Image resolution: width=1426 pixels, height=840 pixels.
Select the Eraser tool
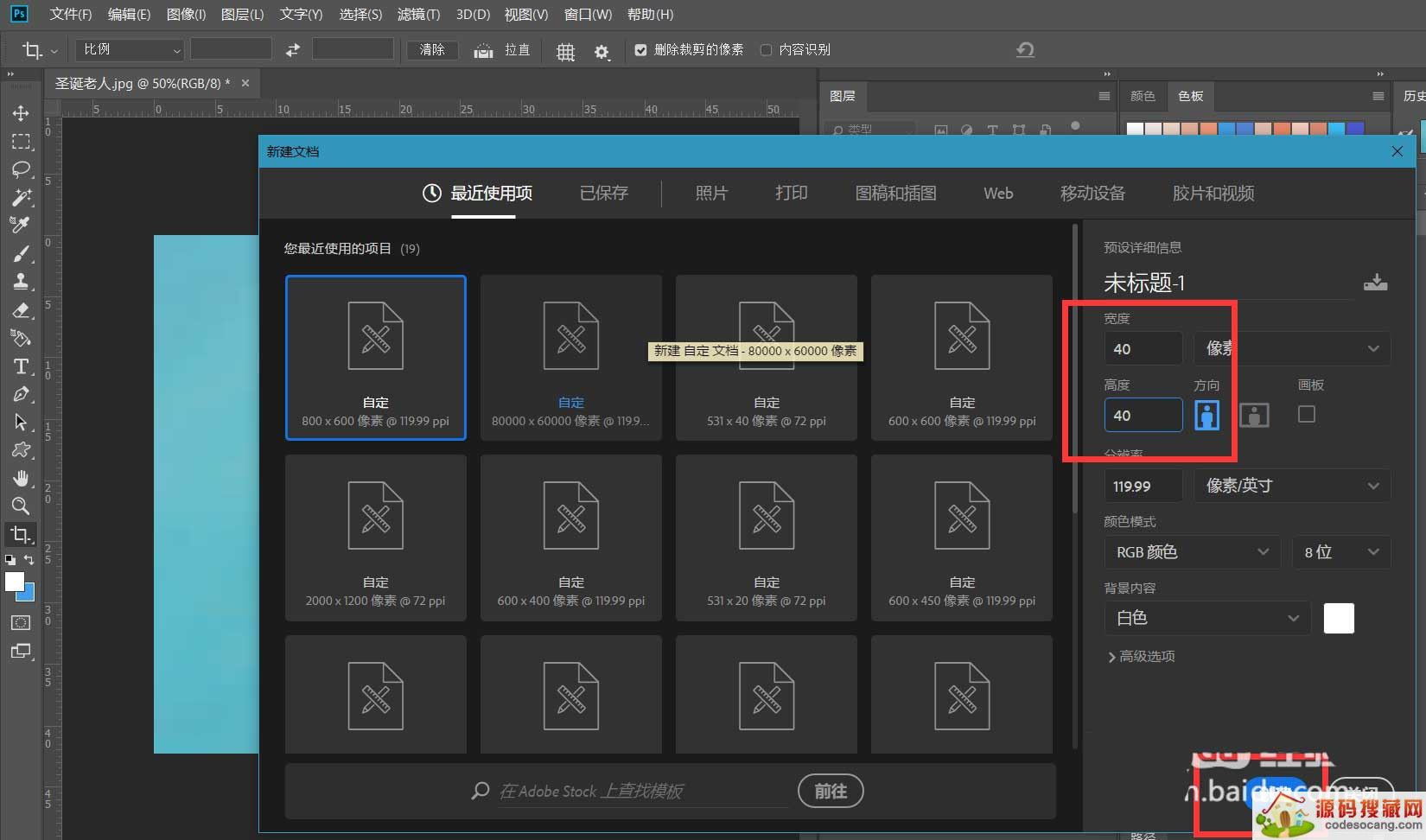pyautogui.click(x=21, y=310)
